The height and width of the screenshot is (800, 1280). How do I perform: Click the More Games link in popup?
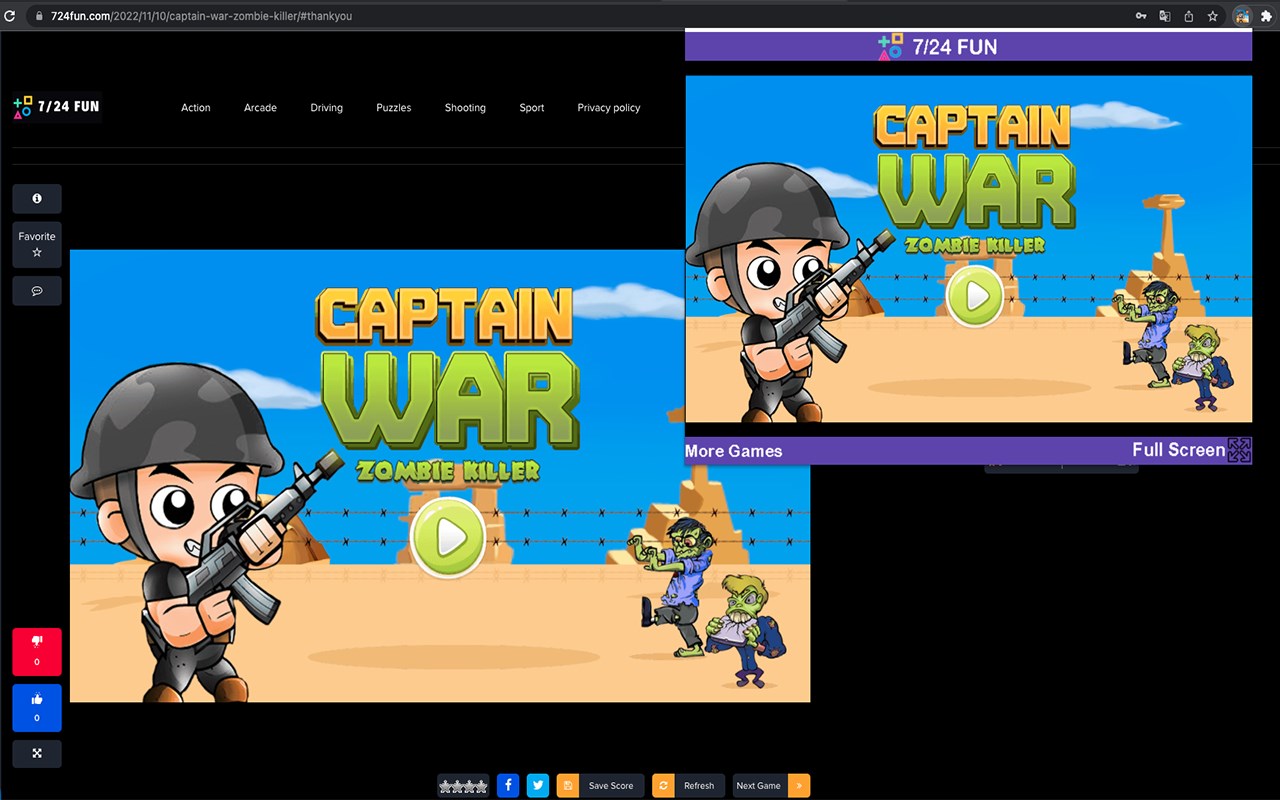(x=734, y=451)
